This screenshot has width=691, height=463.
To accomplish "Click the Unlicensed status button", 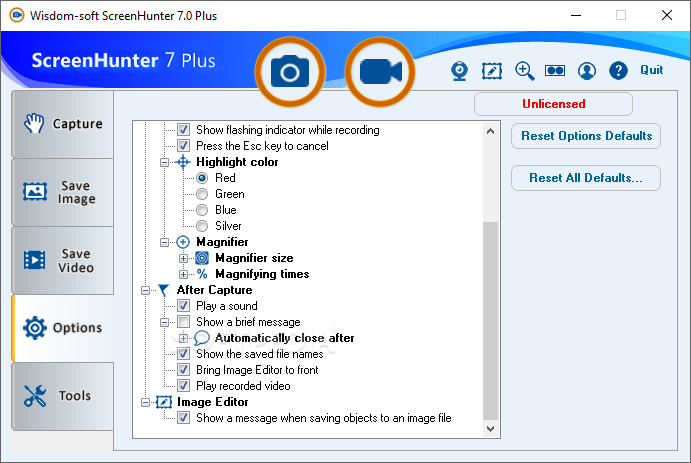I will pos(554,104).
